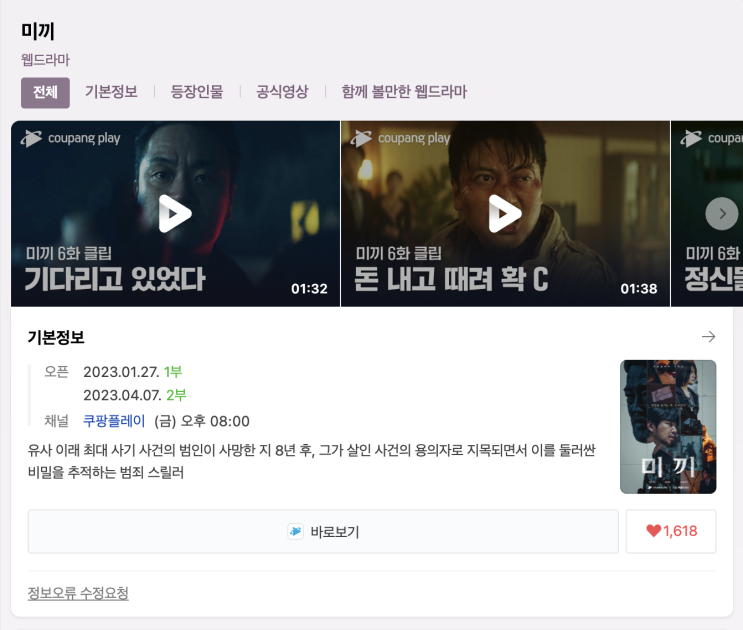Click the 바로보기 button

click(323, 531)
